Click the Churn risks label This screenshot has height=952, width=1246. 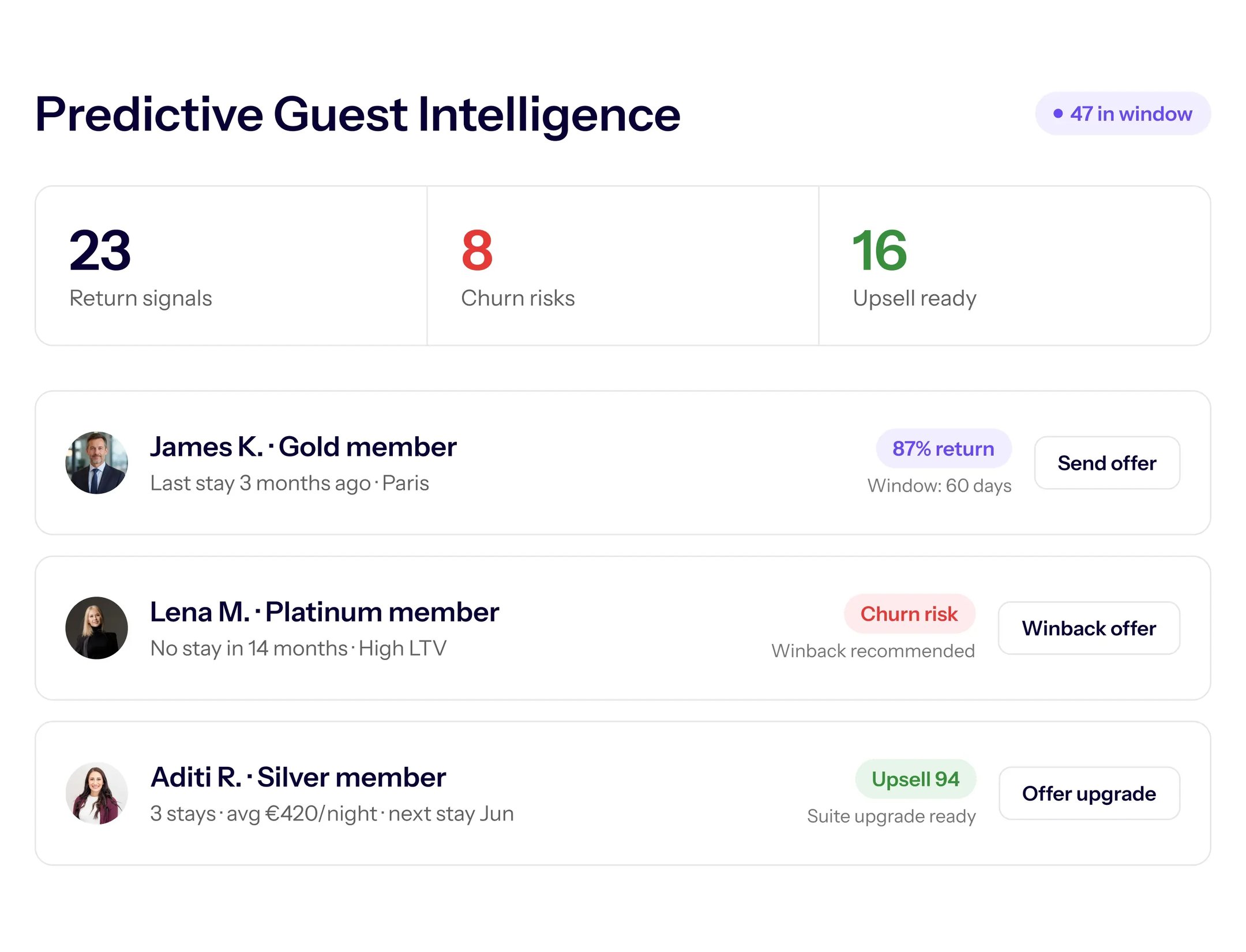(518, 298)
